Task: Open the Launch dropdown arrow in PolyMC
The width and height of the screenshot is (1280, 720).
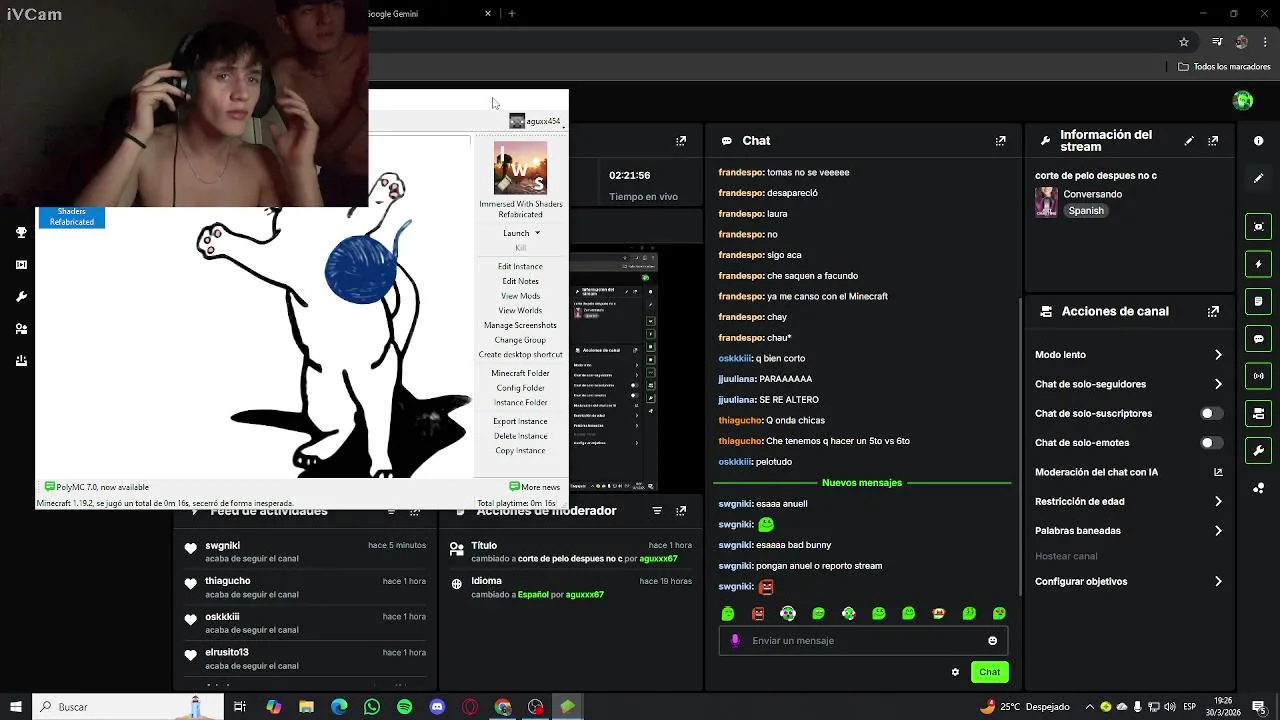Action: tap(537, 233)
